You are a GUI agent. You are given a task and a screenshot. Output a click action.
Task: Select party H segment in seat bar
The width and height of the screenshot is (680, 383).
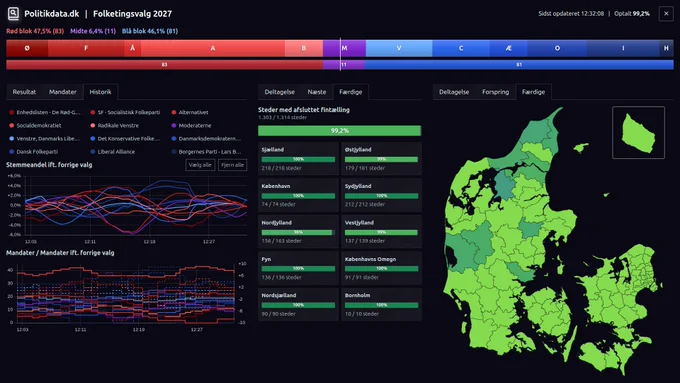666,48
